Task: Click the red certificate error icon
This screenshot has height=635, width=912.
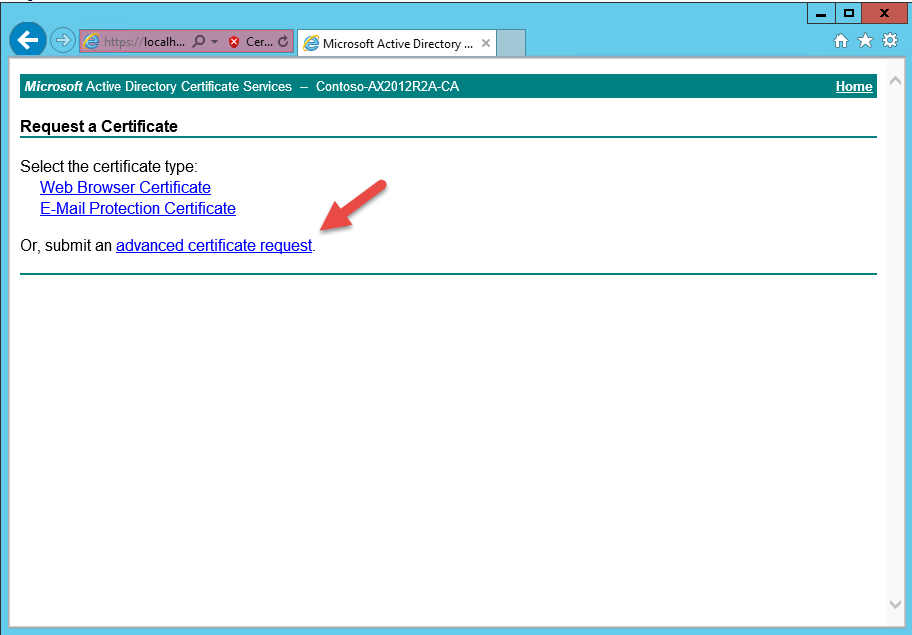Action: point(234,42)
